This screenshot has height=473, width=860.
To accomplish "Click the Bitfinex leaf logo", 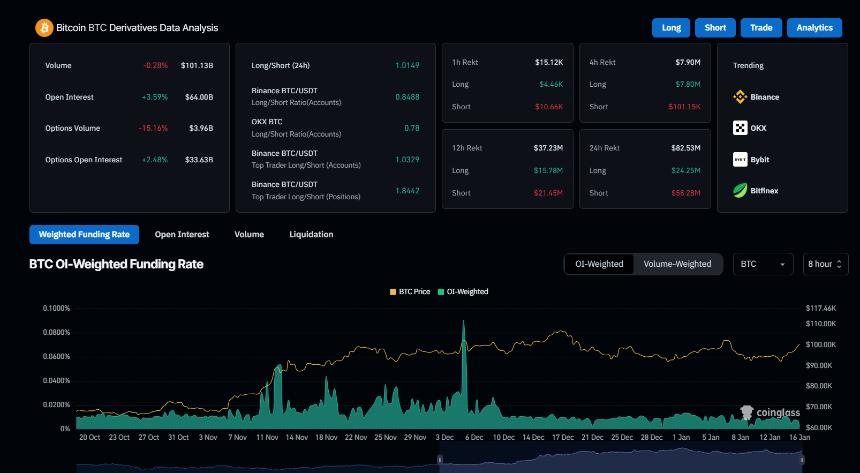I will coord(740,190).
